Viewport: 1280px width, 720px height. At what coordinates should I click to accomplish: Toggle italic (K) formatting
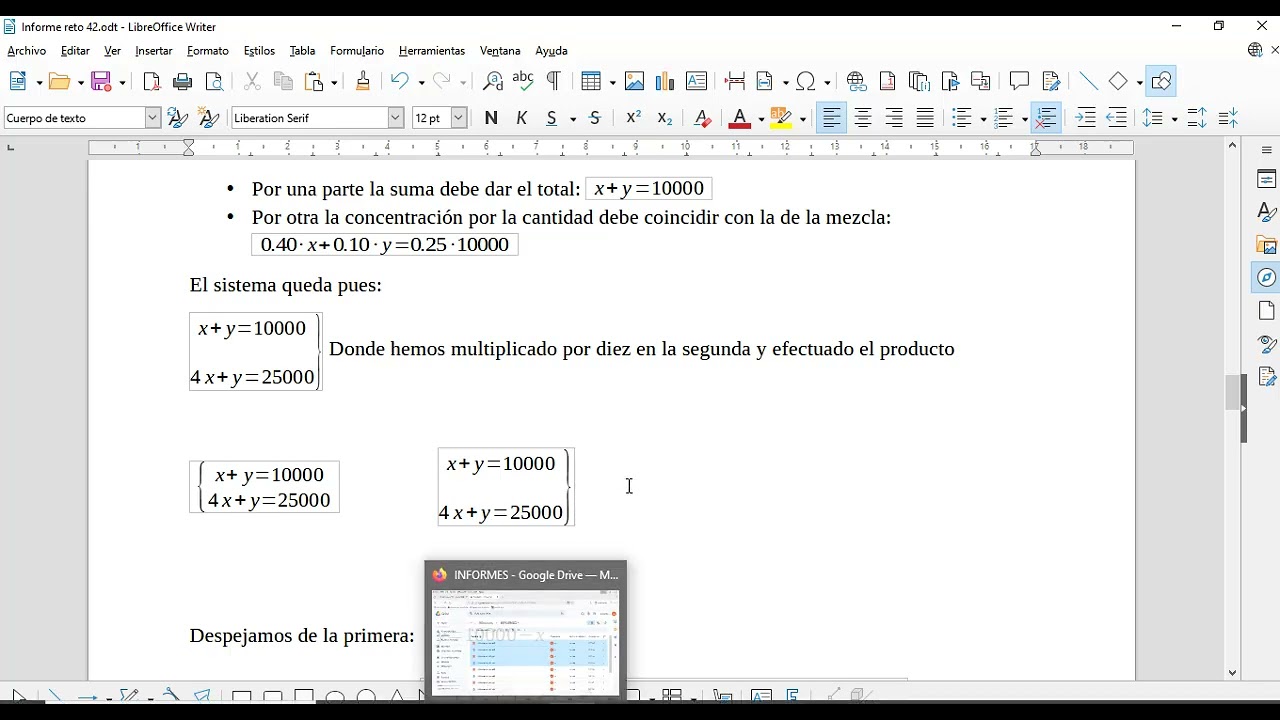[x=522, y=118]
